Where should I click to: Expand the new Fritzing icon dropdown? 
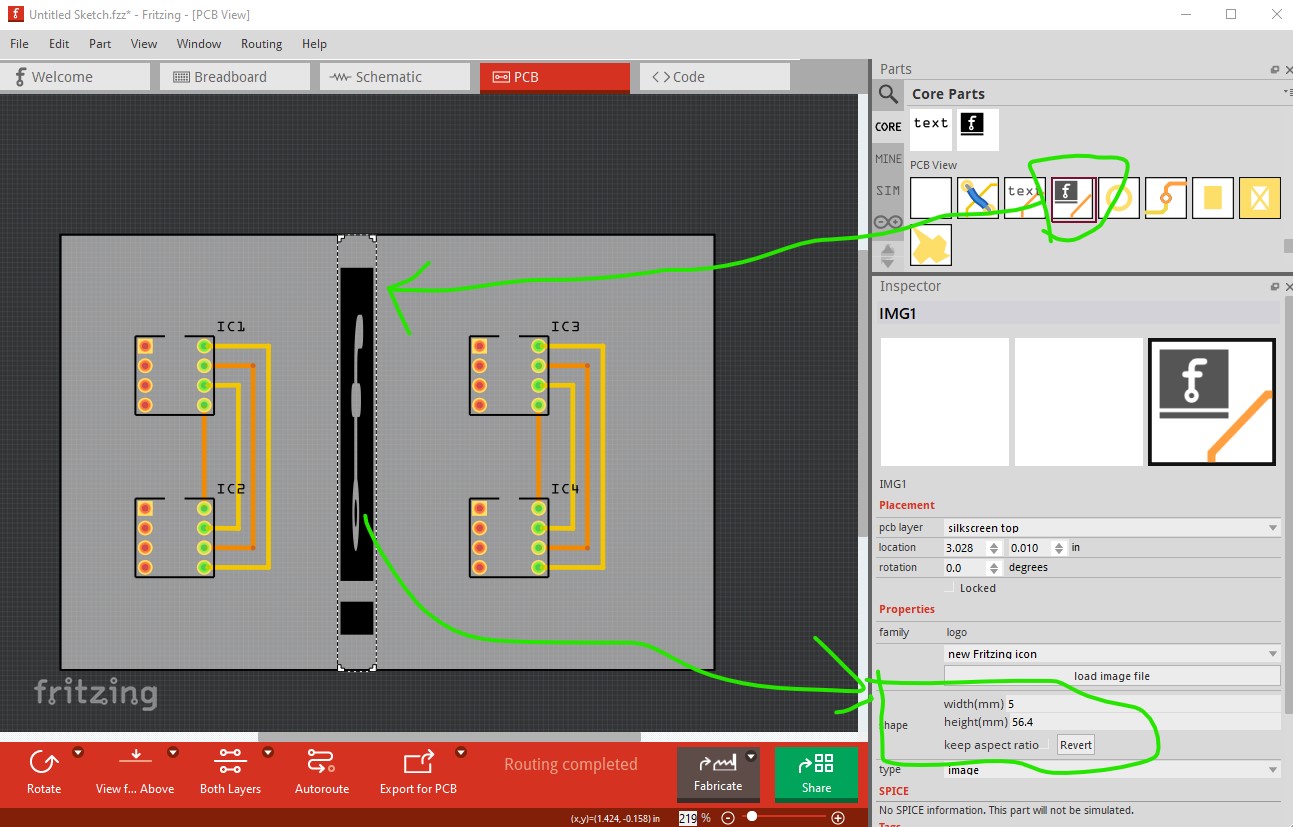point(1111,654)
